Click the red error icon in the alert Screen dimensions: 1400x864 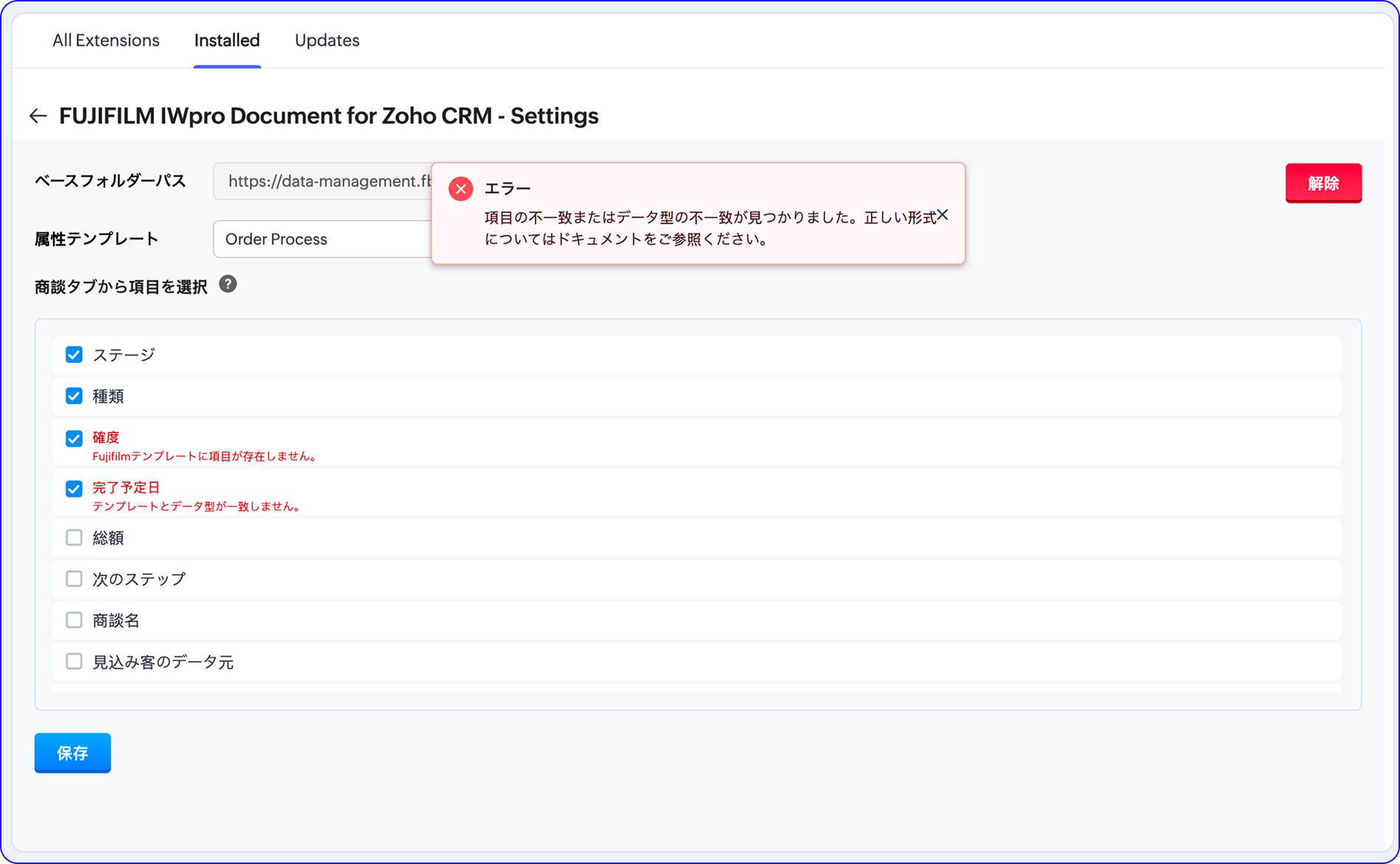pyautogui.click(x=461, y=189)
